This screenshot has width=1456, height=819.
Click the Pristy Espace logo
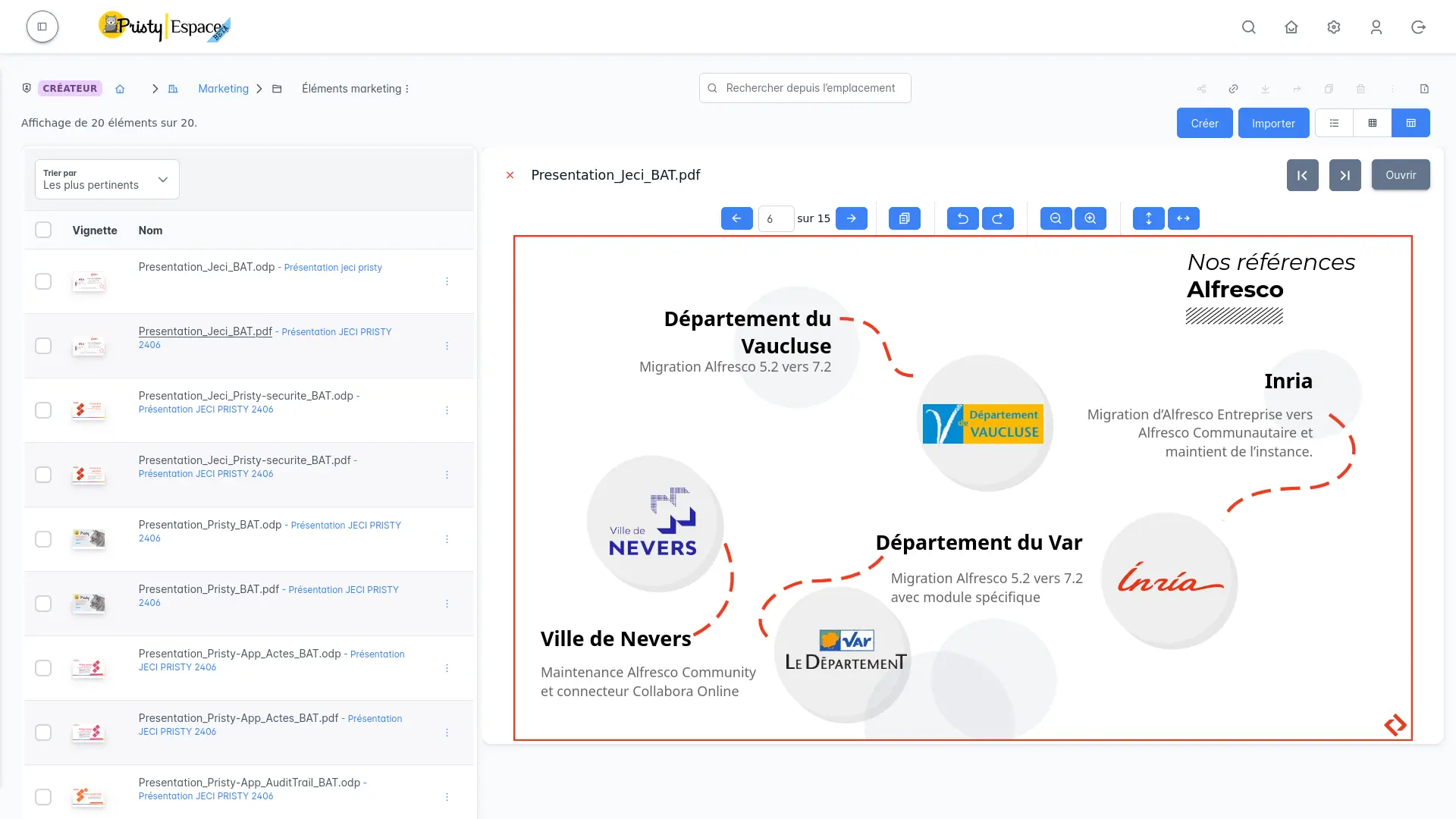tap(165, 27)
